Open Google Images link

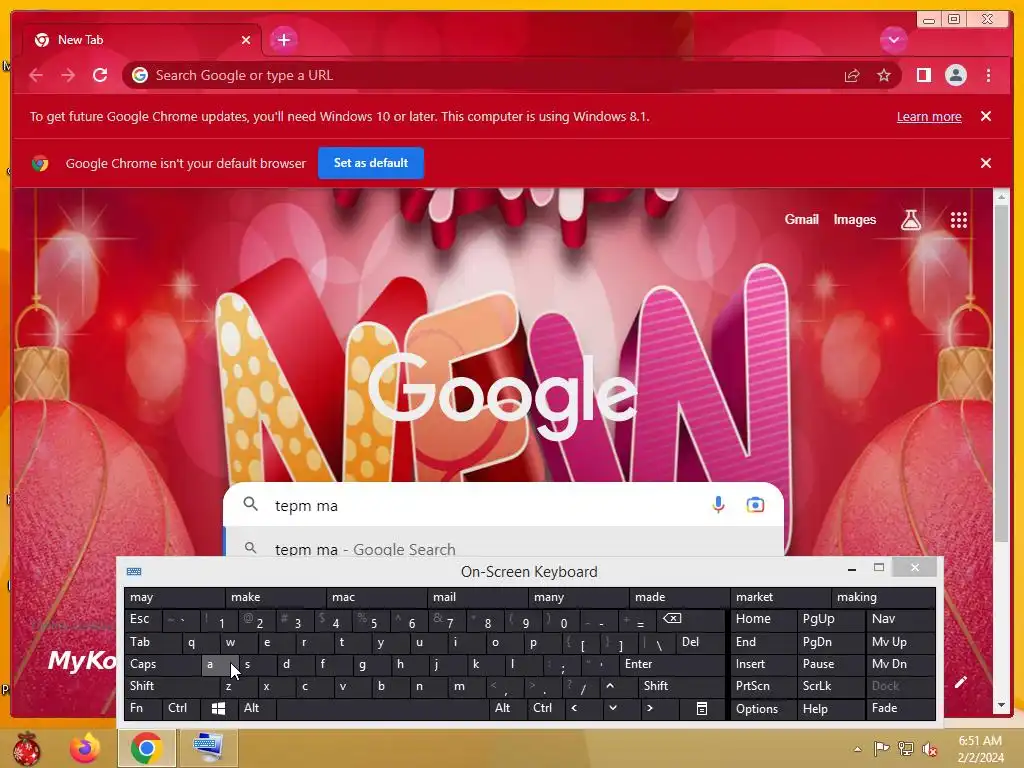[x=854, y=219]
